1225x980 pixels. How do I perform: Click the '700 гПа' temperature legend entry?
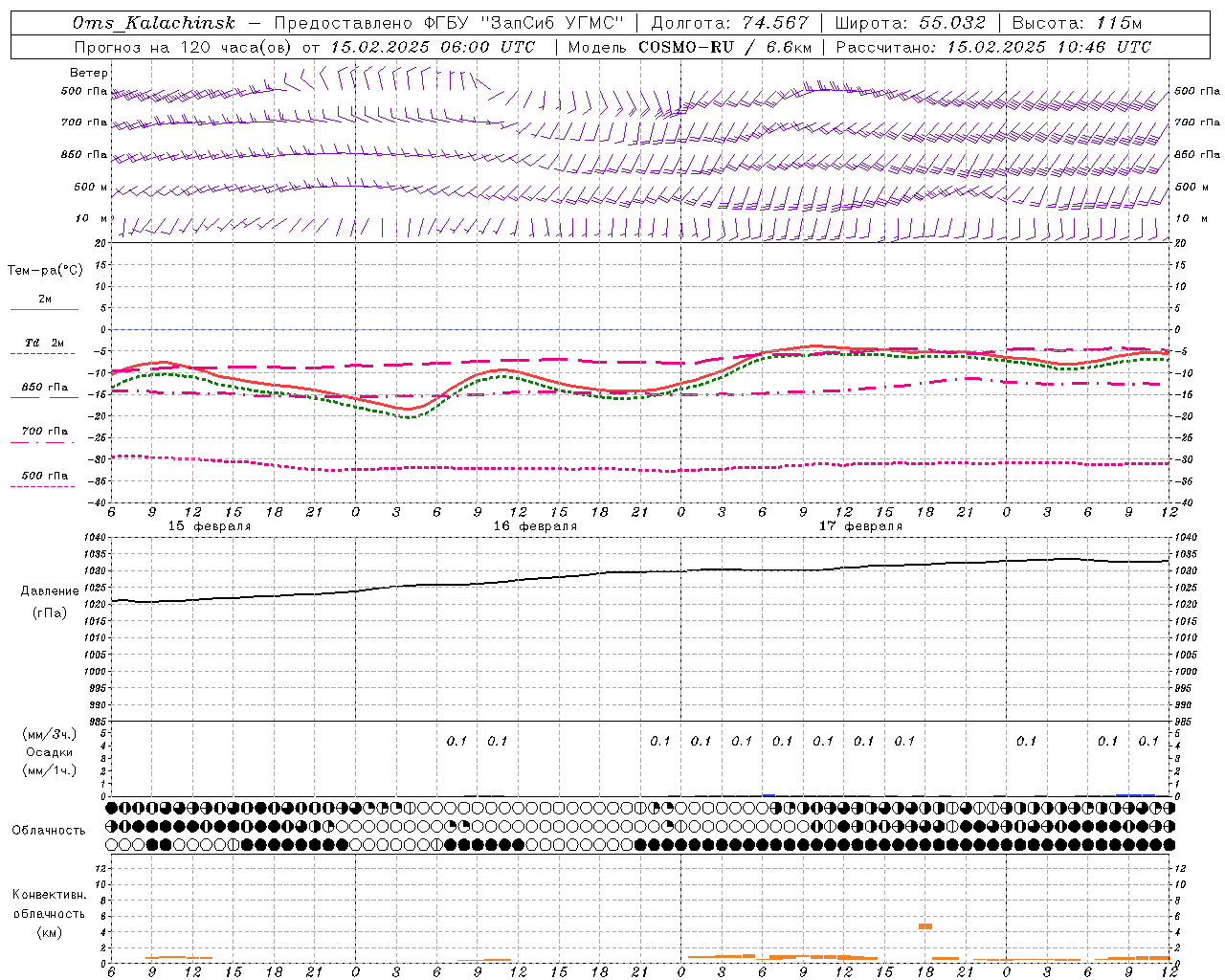click(45, 431)
